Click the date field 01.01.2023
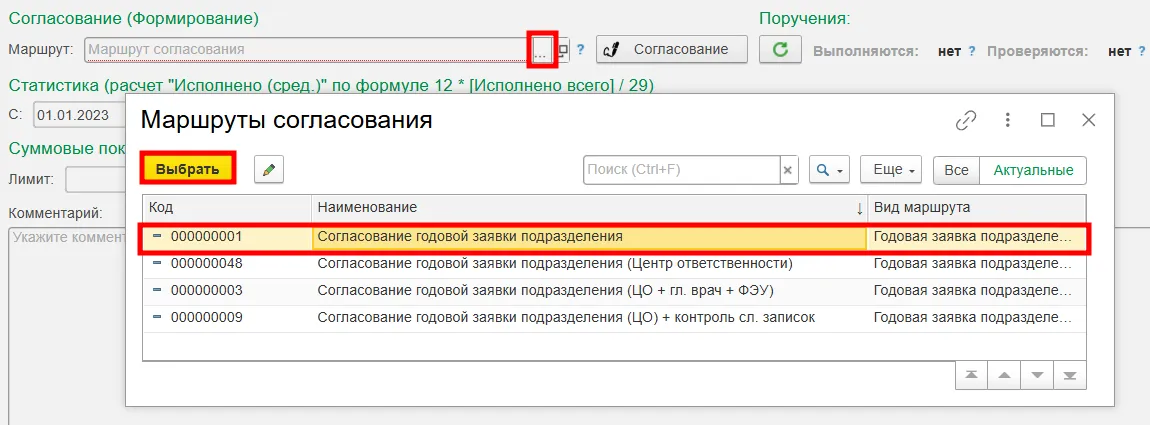The width and height of the screenshot is (1150, 425). (79, 115)
